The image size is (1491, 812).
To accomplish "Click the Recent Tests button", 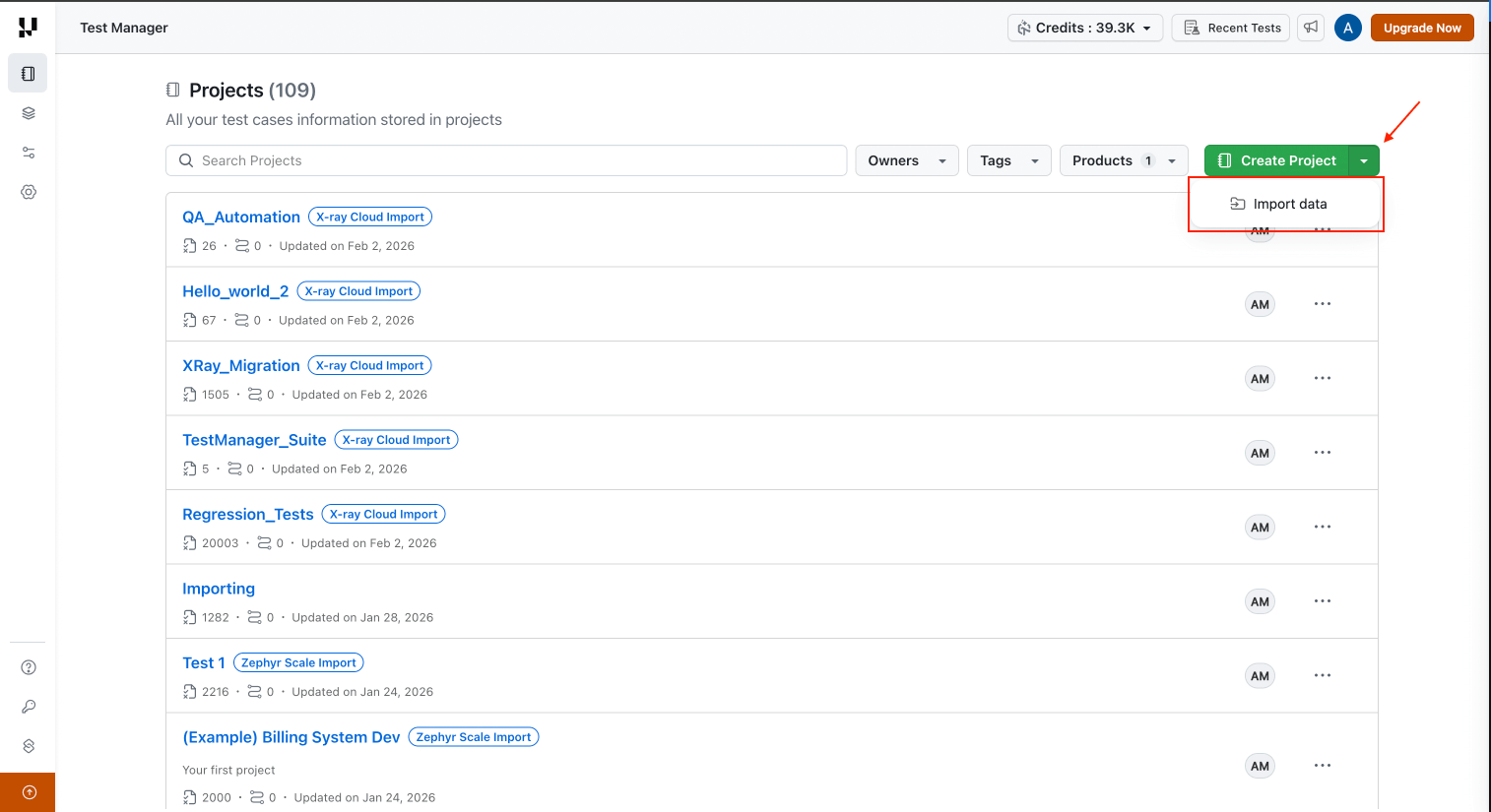I will click(1230, 28).
